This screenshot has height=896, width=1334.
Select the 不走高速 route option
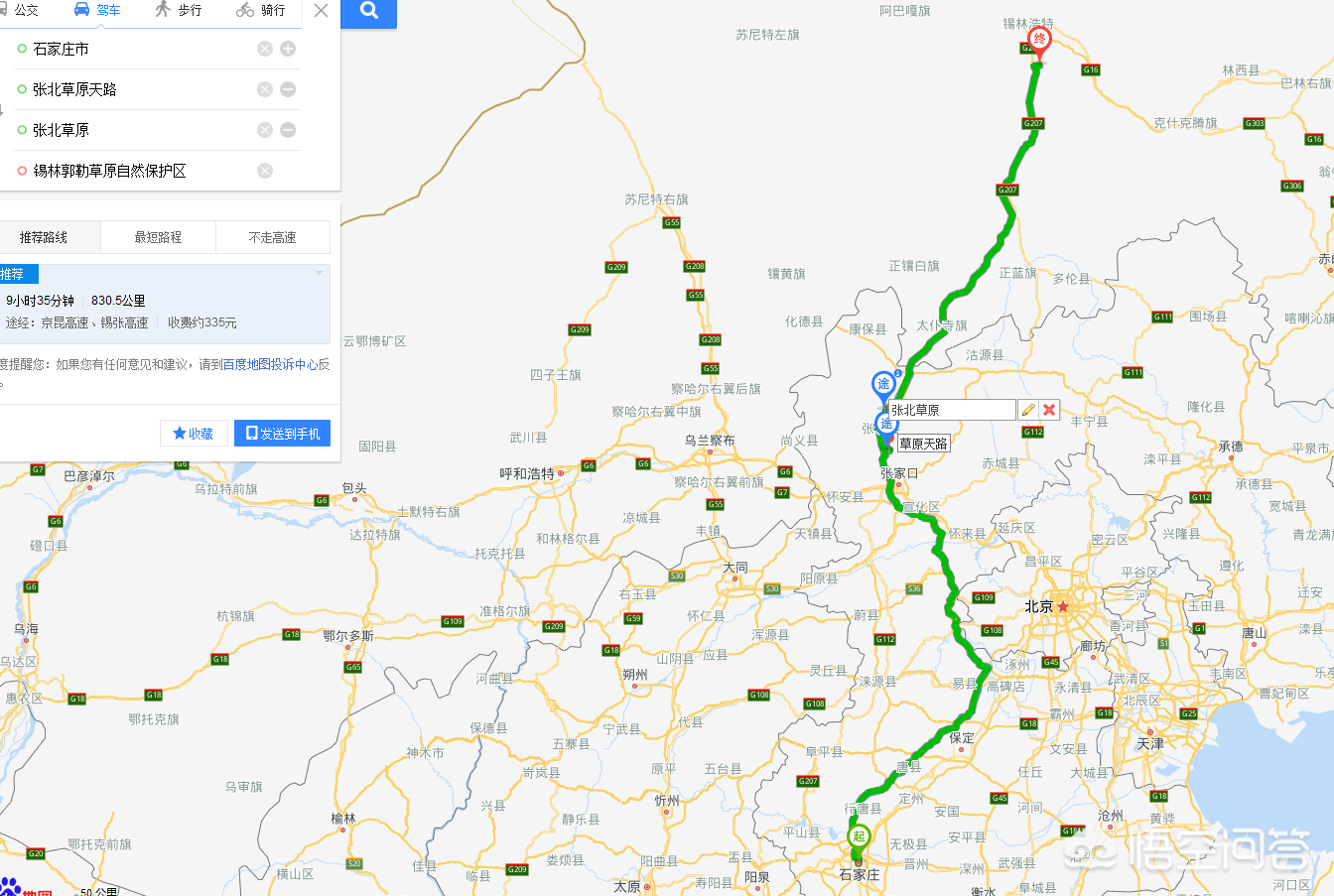272,237
